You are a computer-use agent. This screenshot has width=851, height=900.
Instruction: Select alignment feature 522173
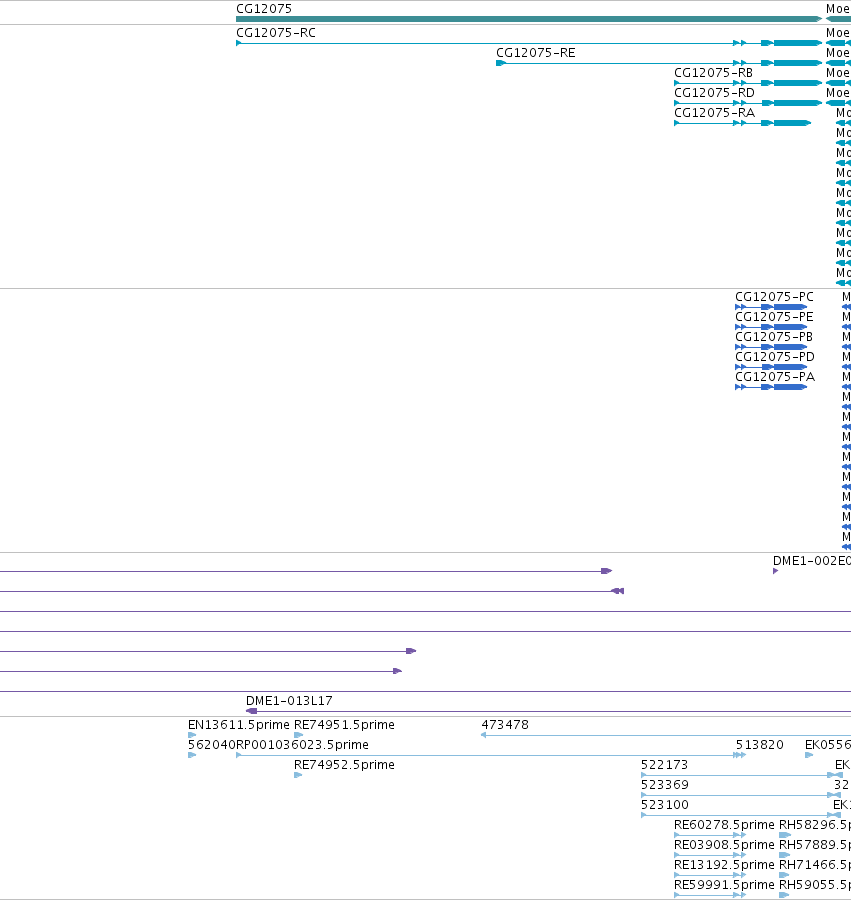[x=665, y=765]
